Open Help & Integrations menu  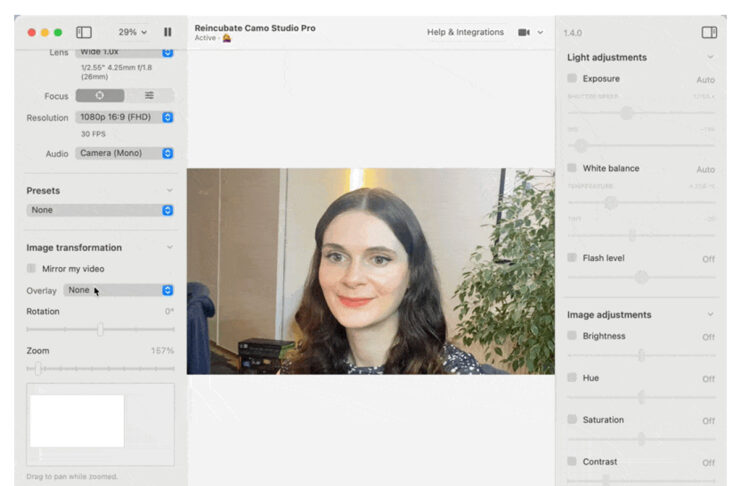point(465,32)
